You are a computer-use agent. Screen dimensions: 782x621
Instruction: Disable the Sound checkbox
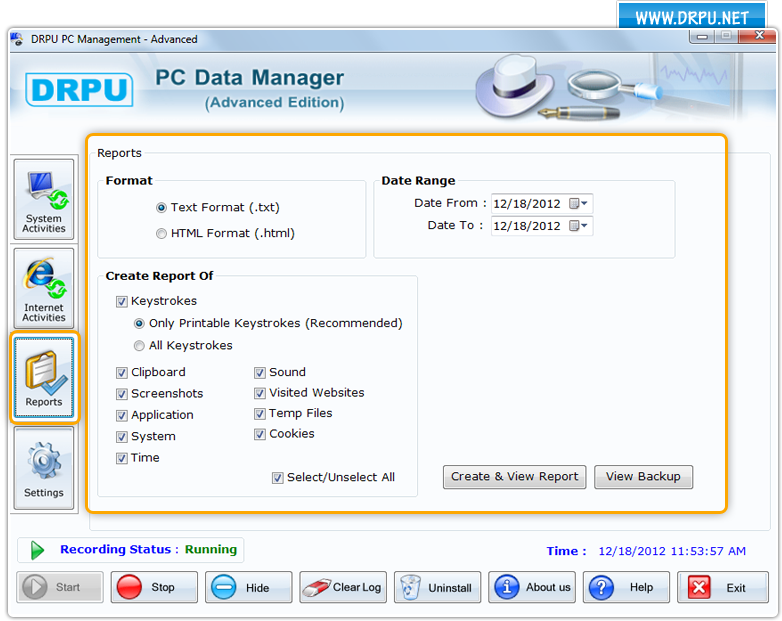pos(260,373)
